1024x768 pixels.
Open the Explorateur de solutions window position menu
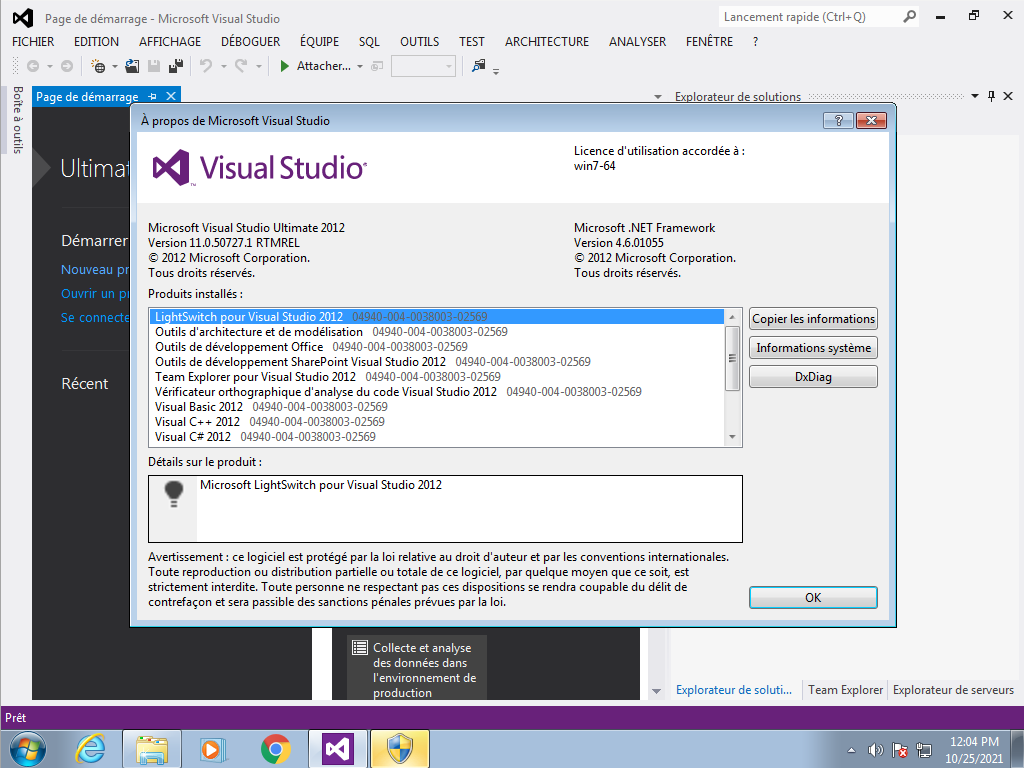click(975, 96)
